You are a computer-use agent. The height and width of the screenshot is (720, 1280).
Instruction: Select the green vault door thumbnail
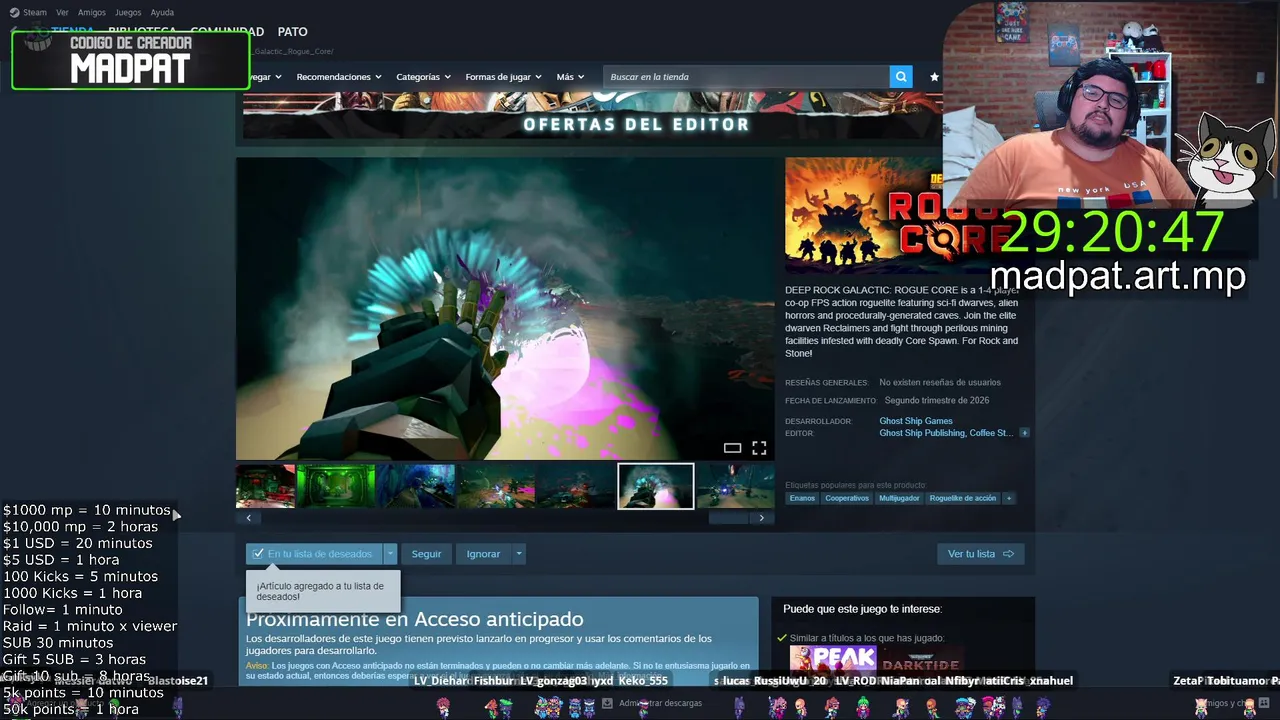(x=336, y=486)
